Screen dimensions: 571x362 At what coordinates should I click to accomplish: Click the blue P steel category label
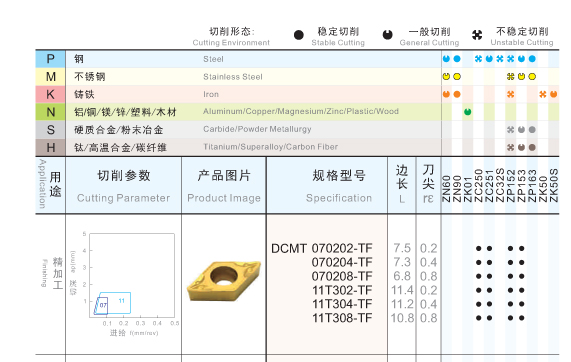[51, 59]
